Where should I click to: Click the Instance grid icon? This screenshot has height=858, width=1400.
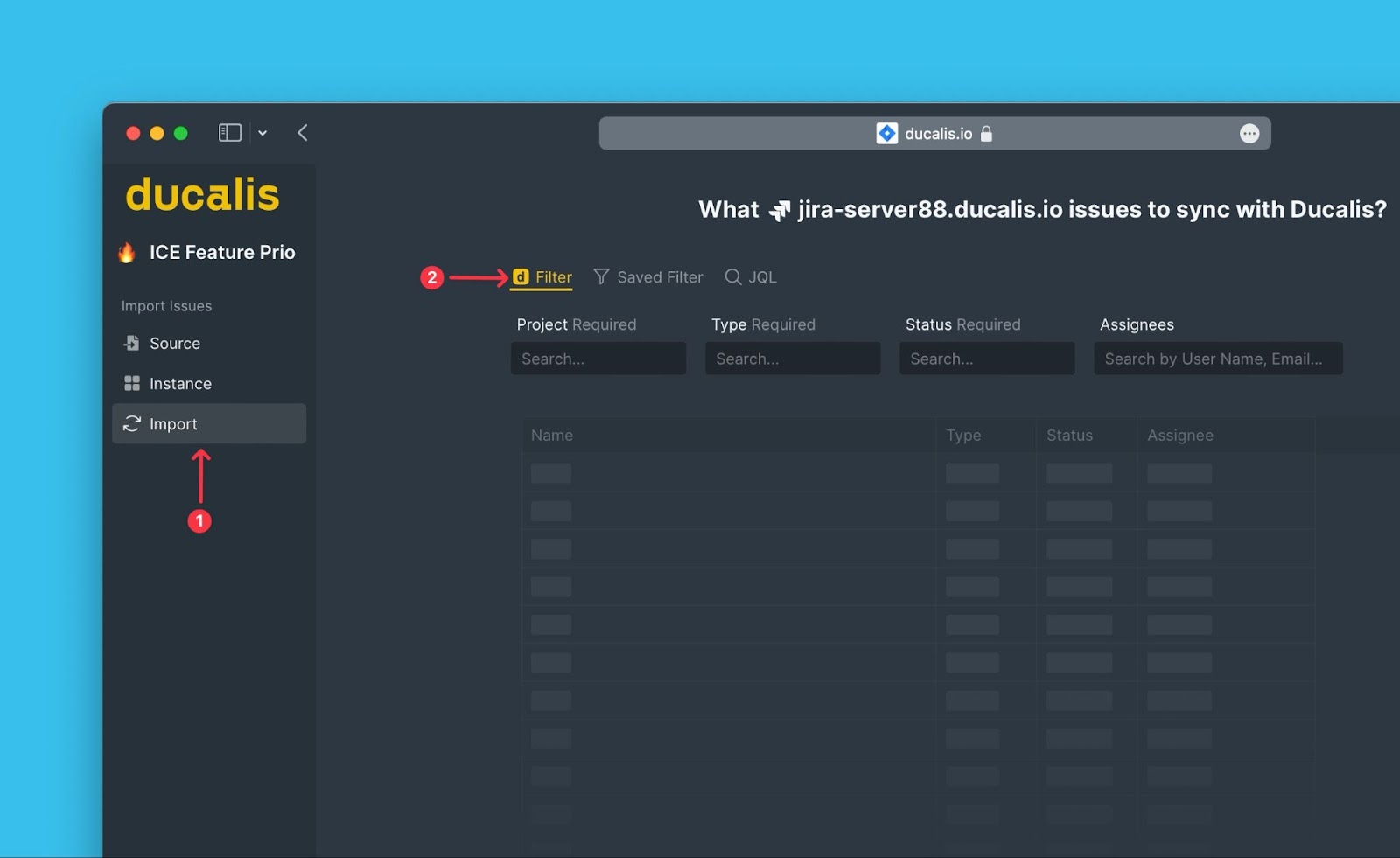pos(131,384)
